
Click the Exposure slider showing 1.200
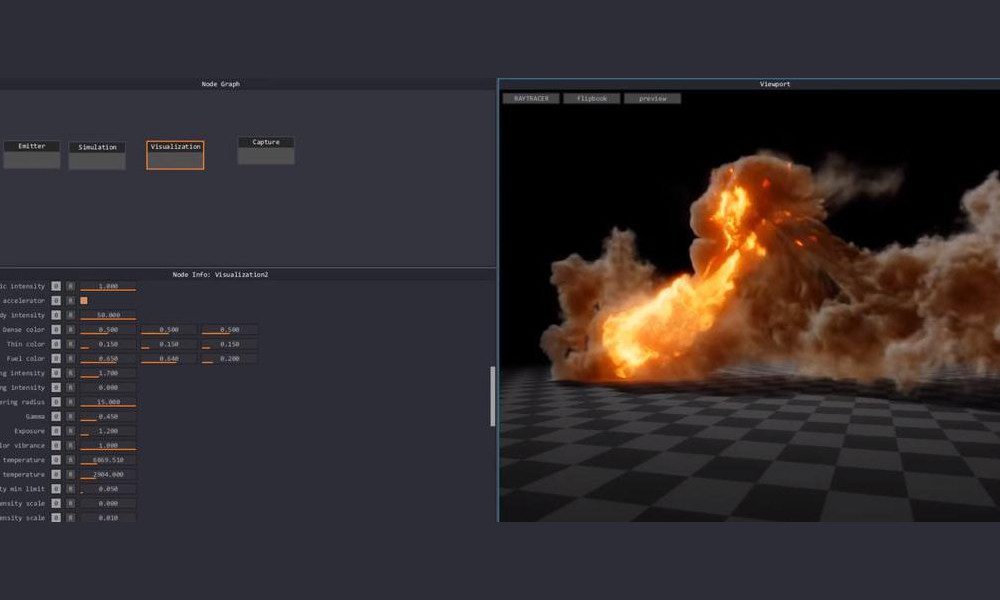pos(108,431)
